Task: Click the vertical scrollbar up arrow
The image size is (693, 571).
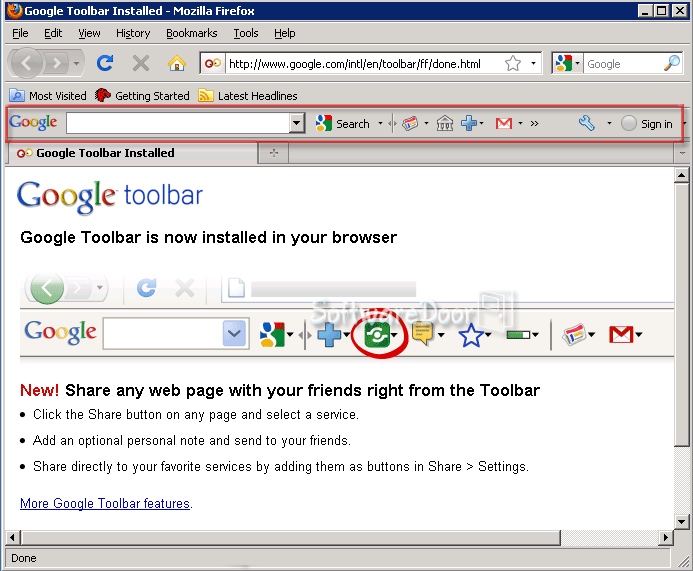Action: (682, 176)
